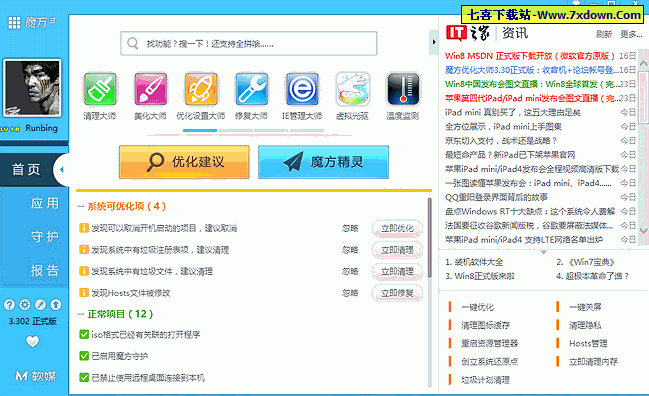Open the 温度监测 thermometer icon
This screenshot has width=649, height=396.
coord(403,89)
